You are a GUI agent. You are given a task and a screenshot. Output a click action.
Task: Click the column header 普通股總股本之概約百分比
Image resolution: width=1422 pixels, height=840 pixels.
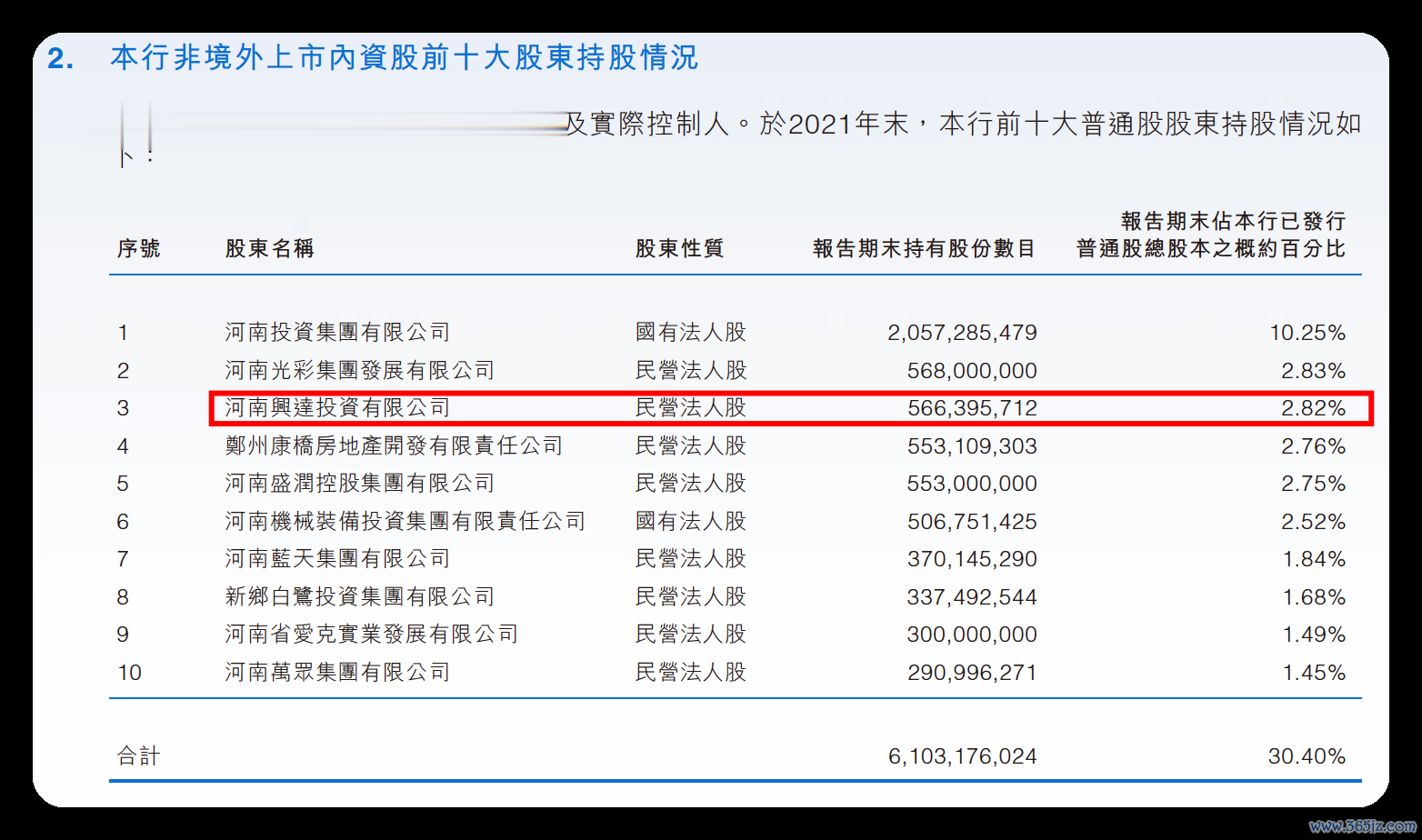click(1211, 248)
